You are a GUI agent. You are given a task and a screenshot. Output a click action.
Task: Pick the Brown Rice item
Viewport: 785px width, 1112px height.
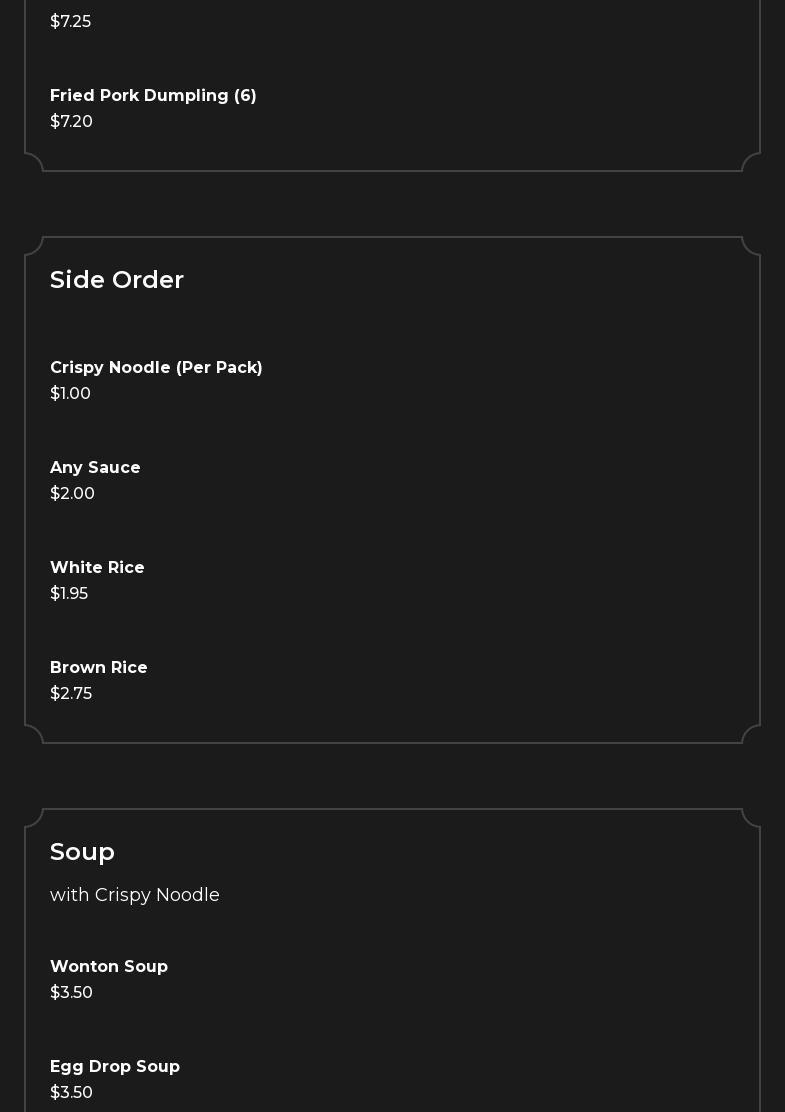(x=99, y=668)
